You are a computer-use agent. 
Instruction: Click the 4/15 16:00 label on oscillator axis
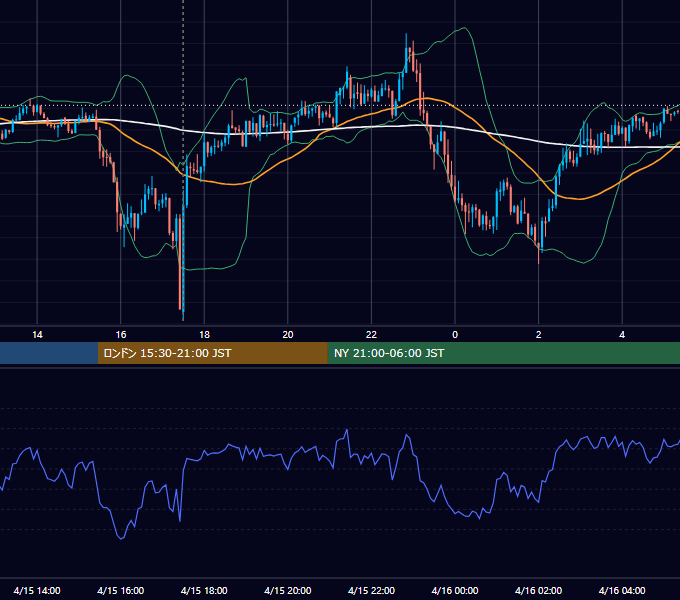[x=121, y=590]
